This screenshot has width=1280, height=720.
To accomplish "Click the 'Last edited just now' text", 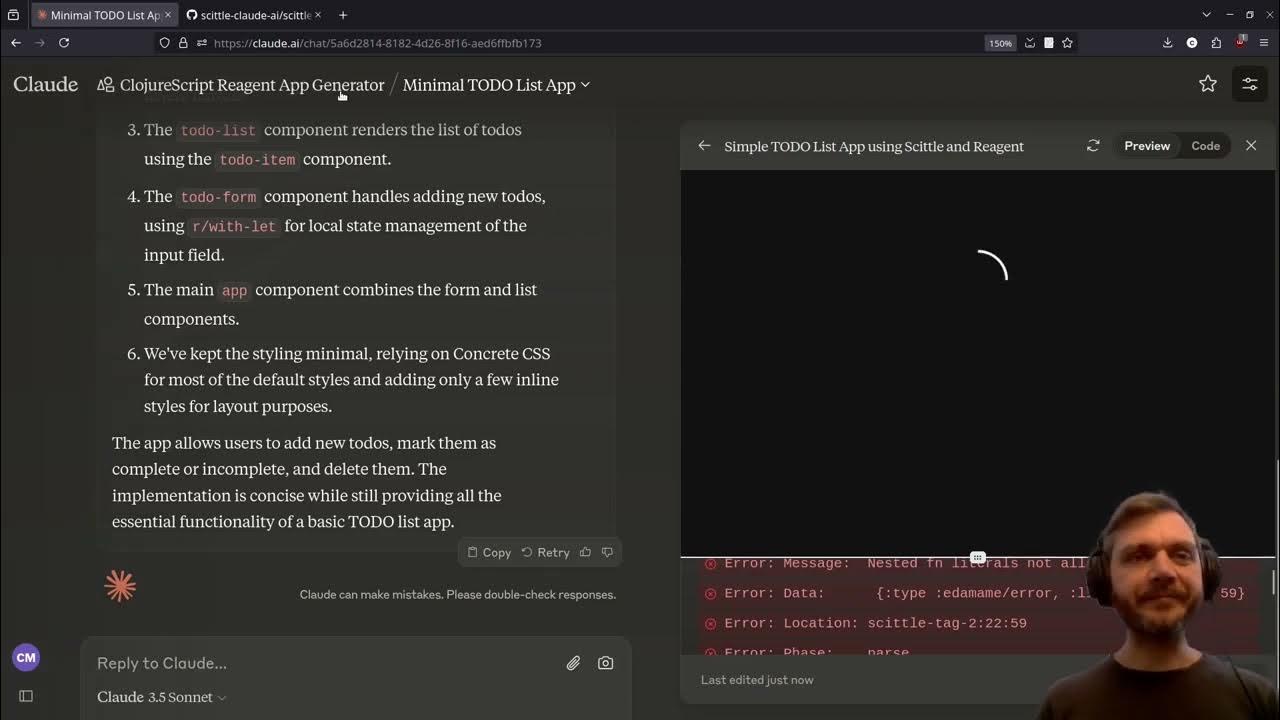I will pos(757,680).
